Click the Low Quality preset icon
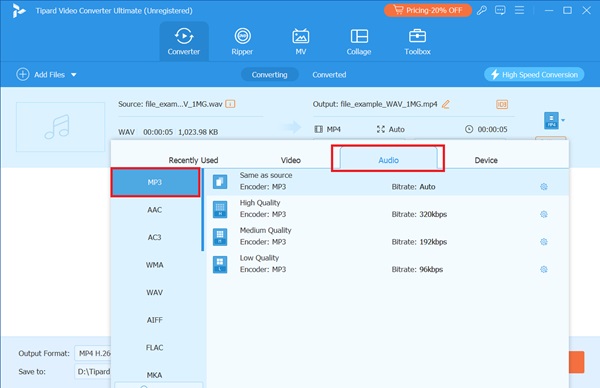 [220, 264]
